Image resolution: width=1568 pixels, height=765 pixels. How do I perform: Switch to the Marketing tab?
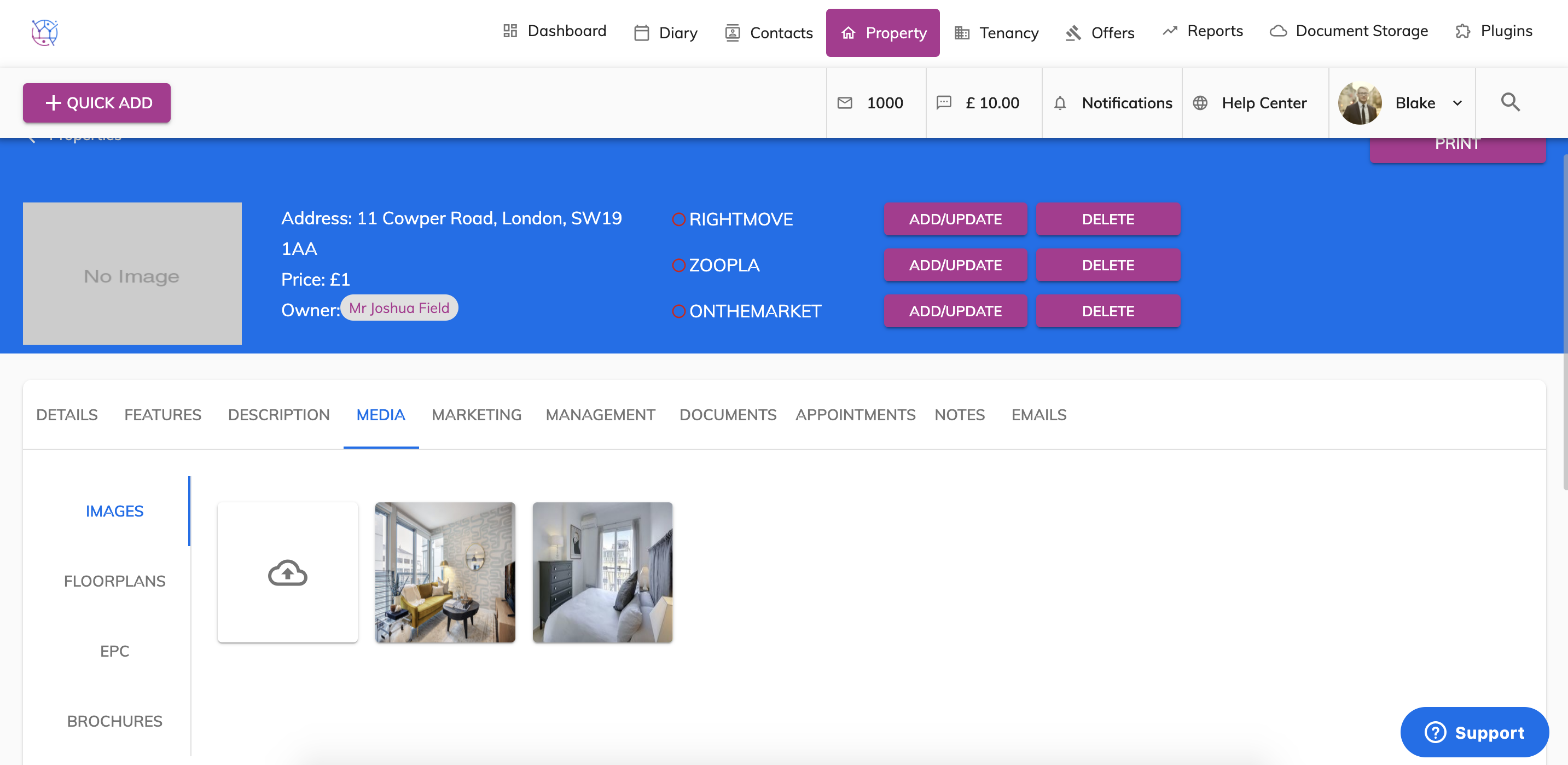pyautogui.click(x=476, y=414)
